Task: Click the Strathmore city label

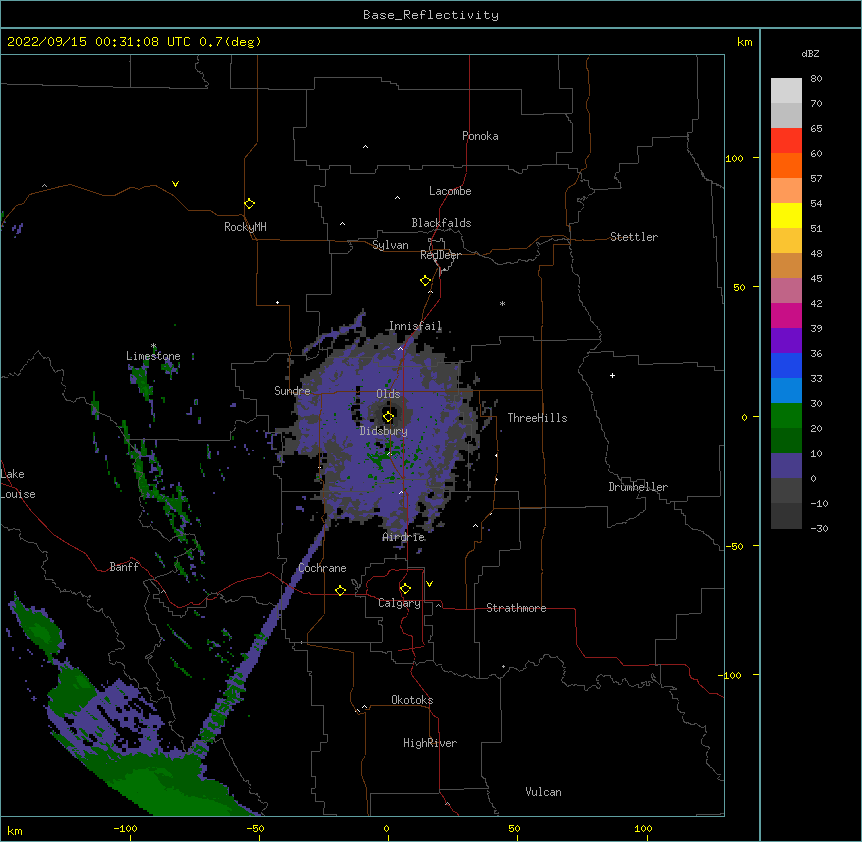Action: click(x=516, y=608)
